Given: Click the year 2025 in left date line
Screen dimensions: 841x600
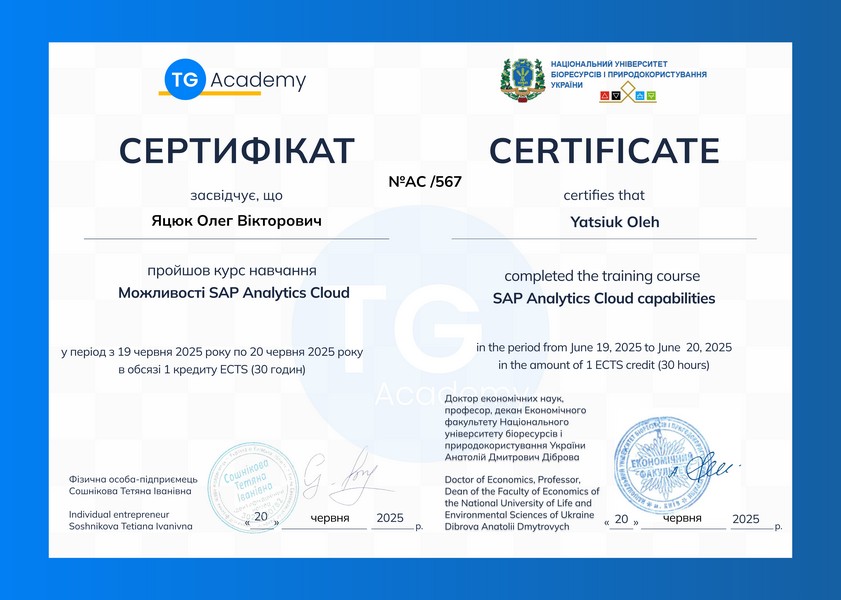Looking at the screenshot, I should 389,518.
